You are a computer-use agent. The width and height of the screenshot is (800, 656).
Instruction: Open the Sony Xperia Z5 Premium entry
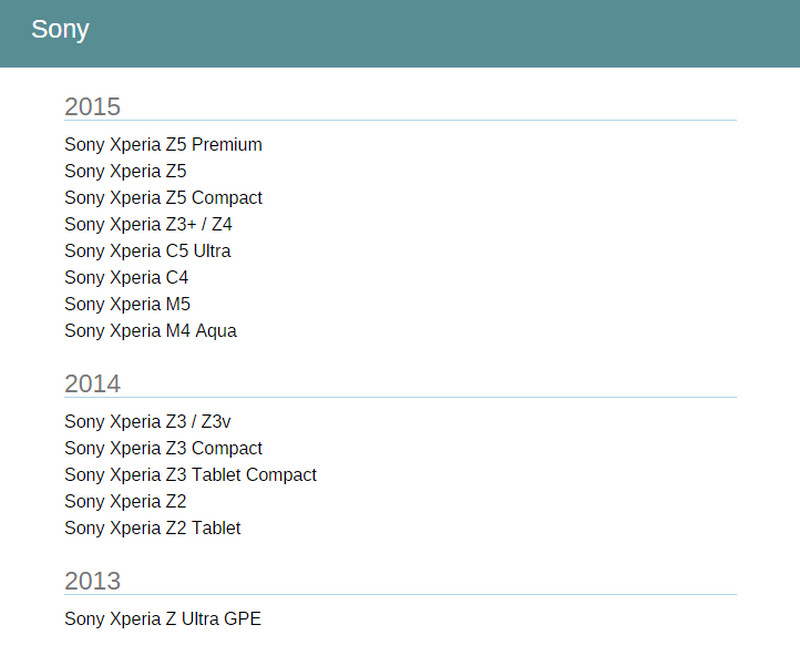coord(163,145)
